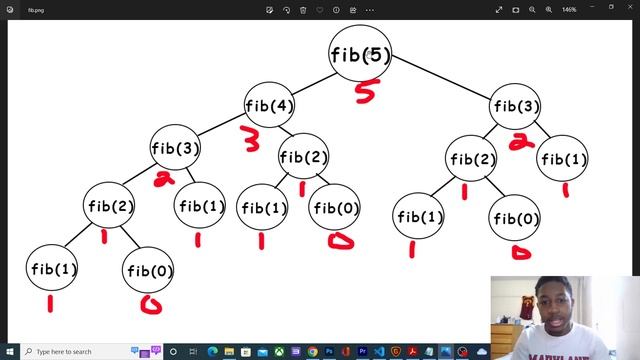
Task: Click the fib(5) root node
Action: [x=360, y=53]
